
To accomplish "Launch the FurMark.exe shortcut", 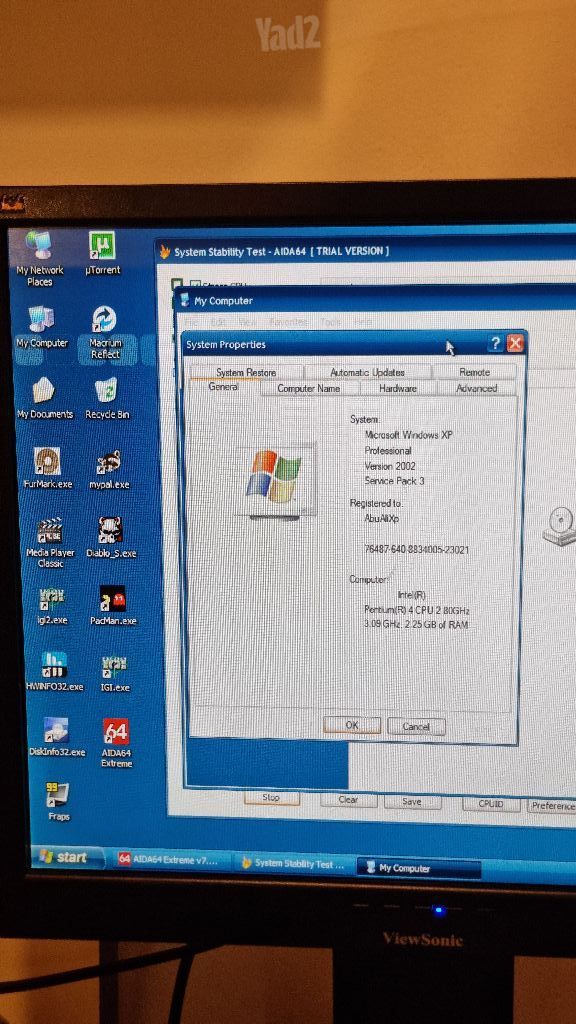I will tap(48, 468).
